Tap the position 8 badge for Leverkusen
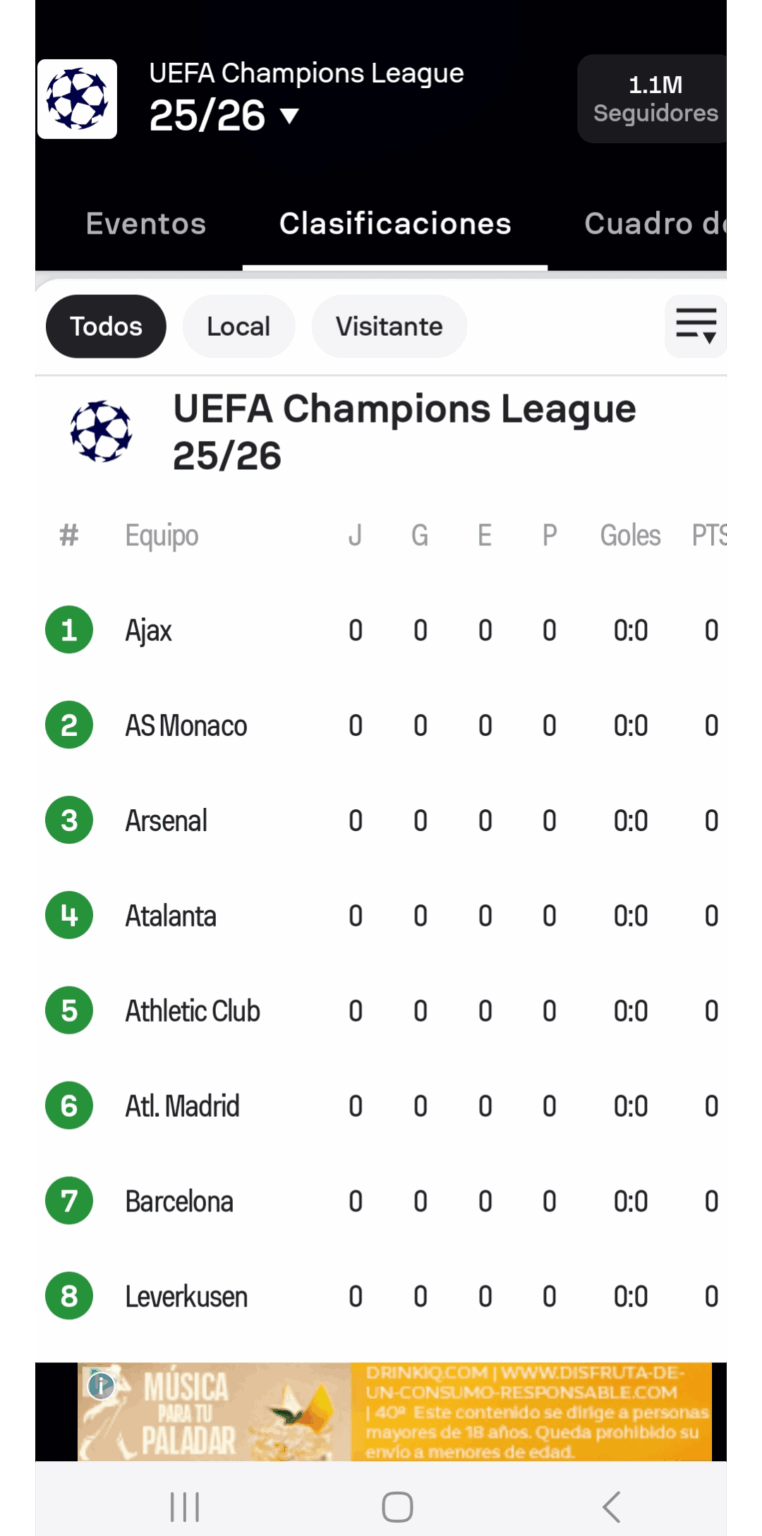762x1536 pixels. 69,1297
